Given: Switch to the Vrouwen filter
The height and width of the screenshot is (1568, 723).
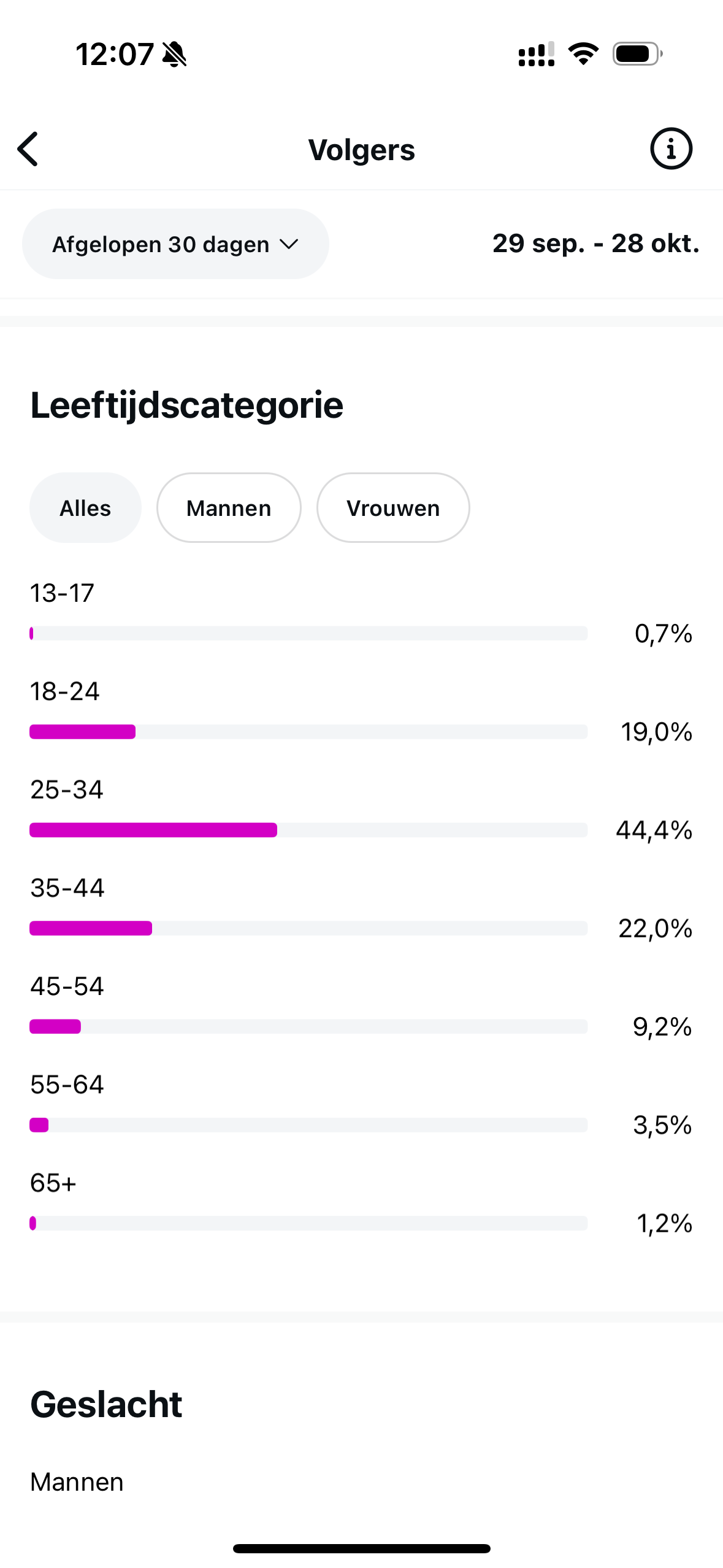Looking at the screenshot, I should point(393,508).
